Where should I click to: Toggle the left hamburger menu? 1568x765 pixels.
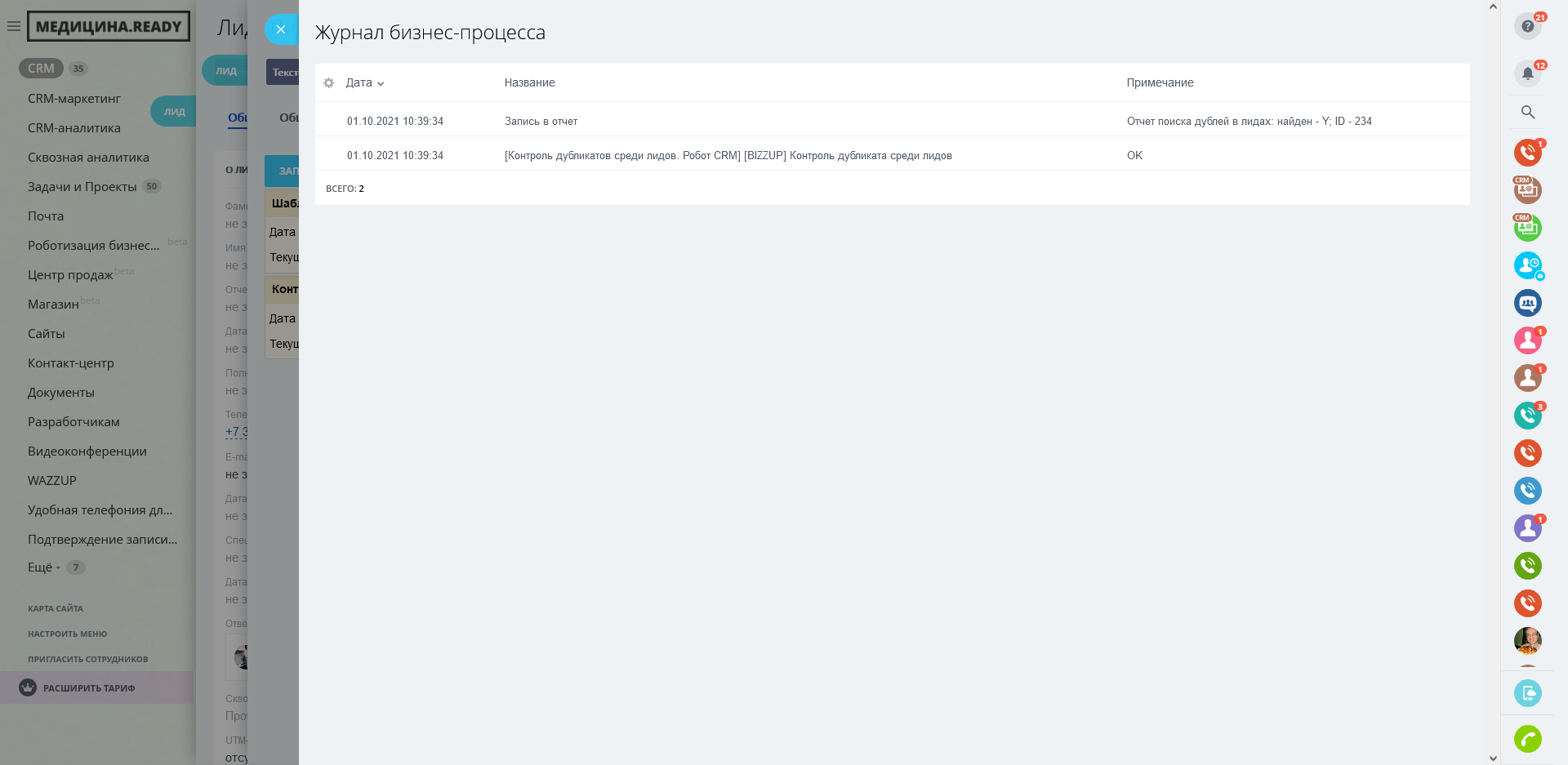click(x=14, y=26)
